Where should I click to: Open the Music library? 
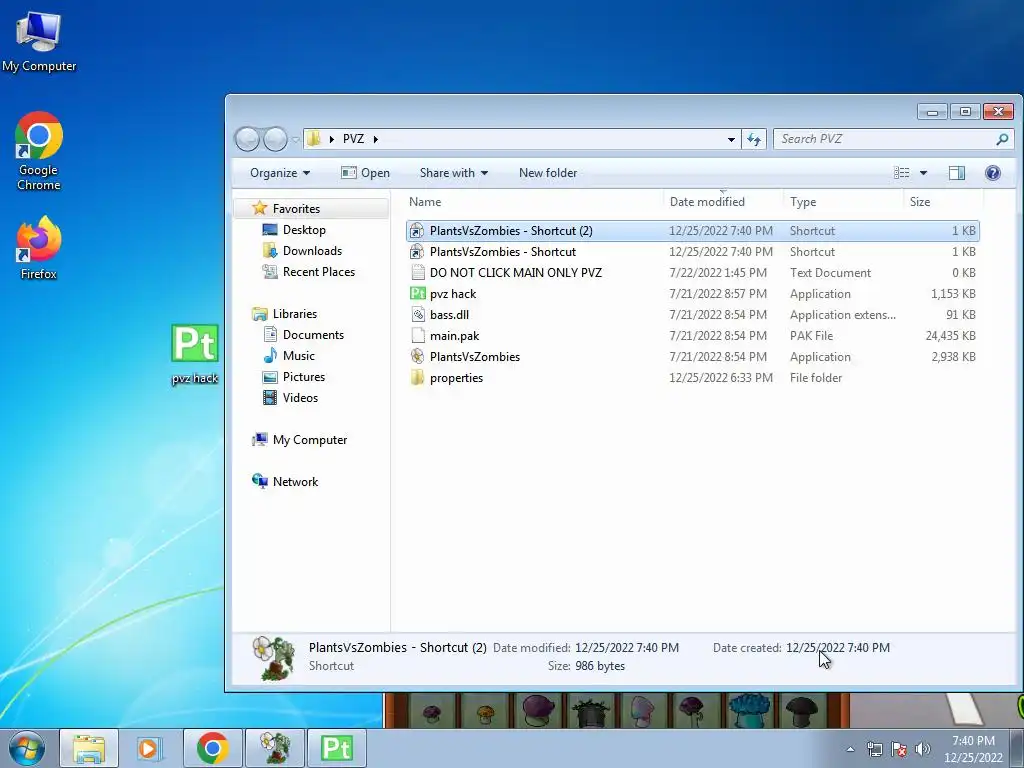(298, 355)
